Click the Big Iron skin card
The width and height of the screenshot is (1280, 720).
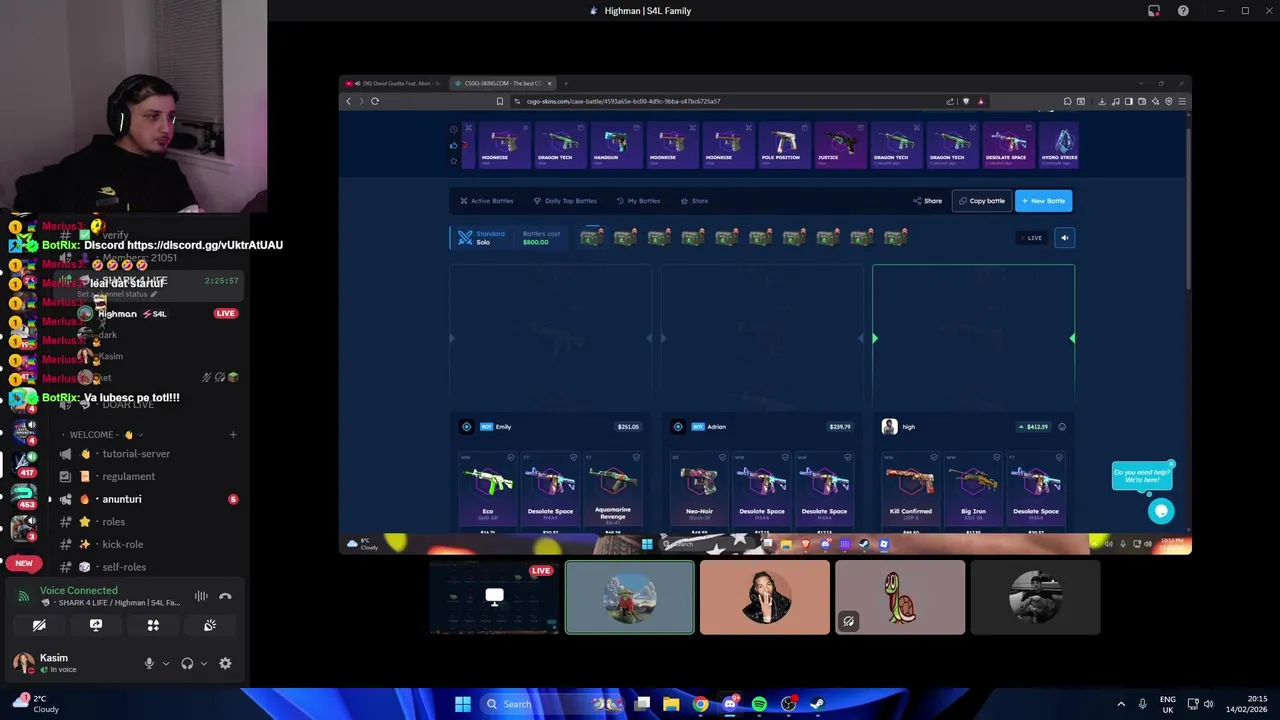pyautogui.click(x=973, y=490)
